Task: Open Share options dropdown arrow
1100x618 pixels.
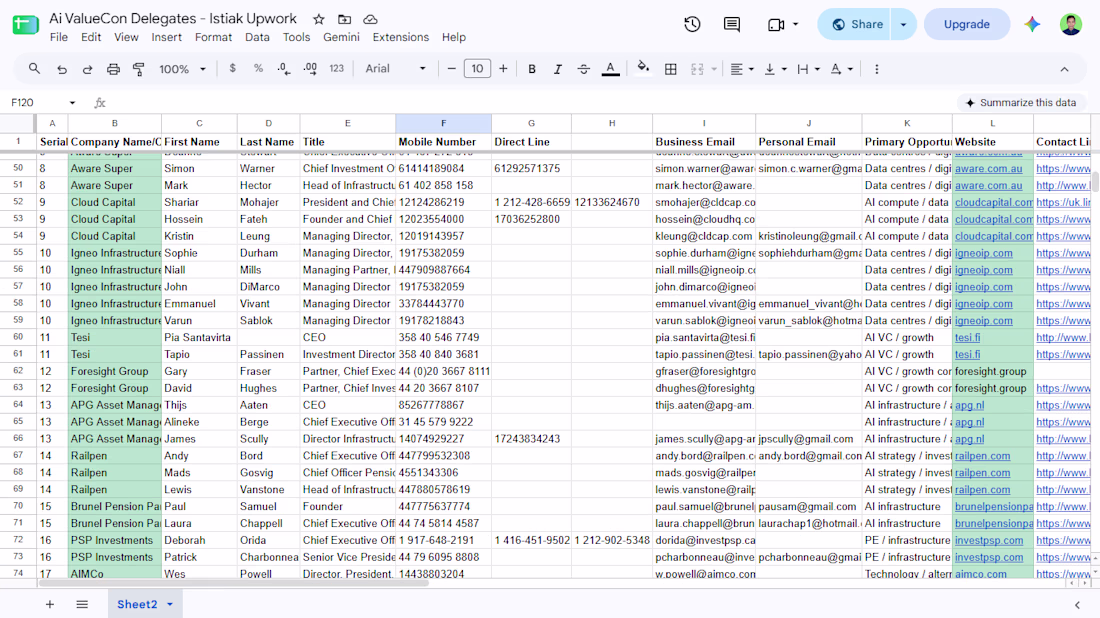Action: (x=904, y=25)
